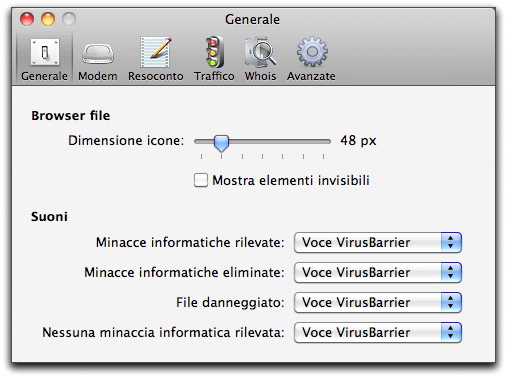Open Minacce informatiche rilevate sound dropdown
The width and height of the screenshot is (507, 378).
pyautogui.click(x=378, y=243)
